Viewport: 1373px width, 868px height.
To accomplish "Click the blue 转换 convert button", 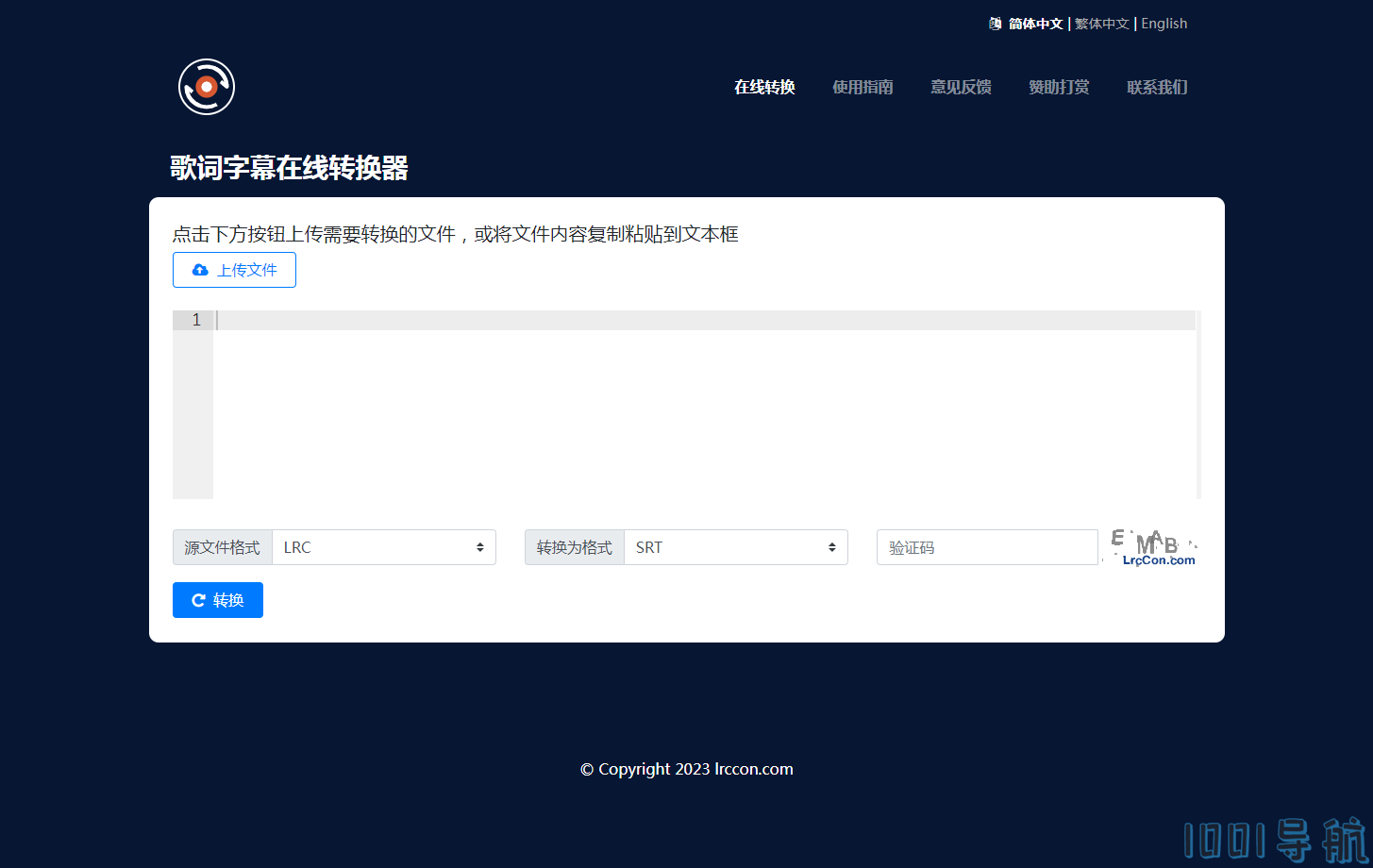I will click(x=218, y=600).
